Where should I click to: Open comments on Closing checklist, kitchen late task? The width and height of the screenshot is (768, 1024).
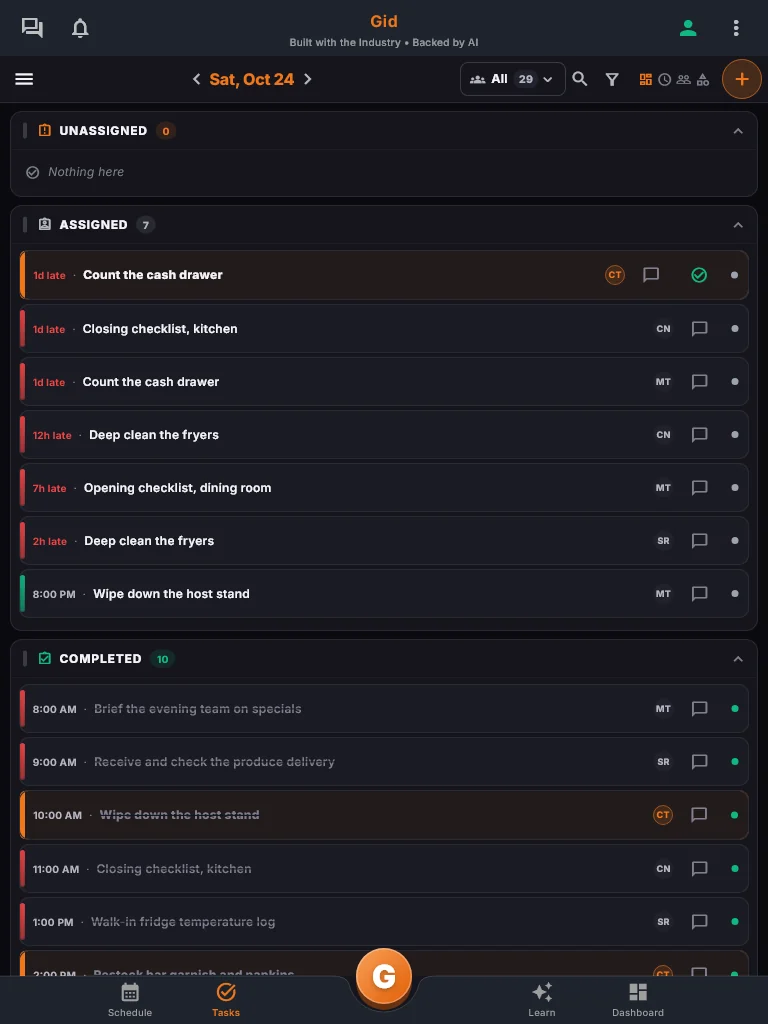tap(699, 328)
